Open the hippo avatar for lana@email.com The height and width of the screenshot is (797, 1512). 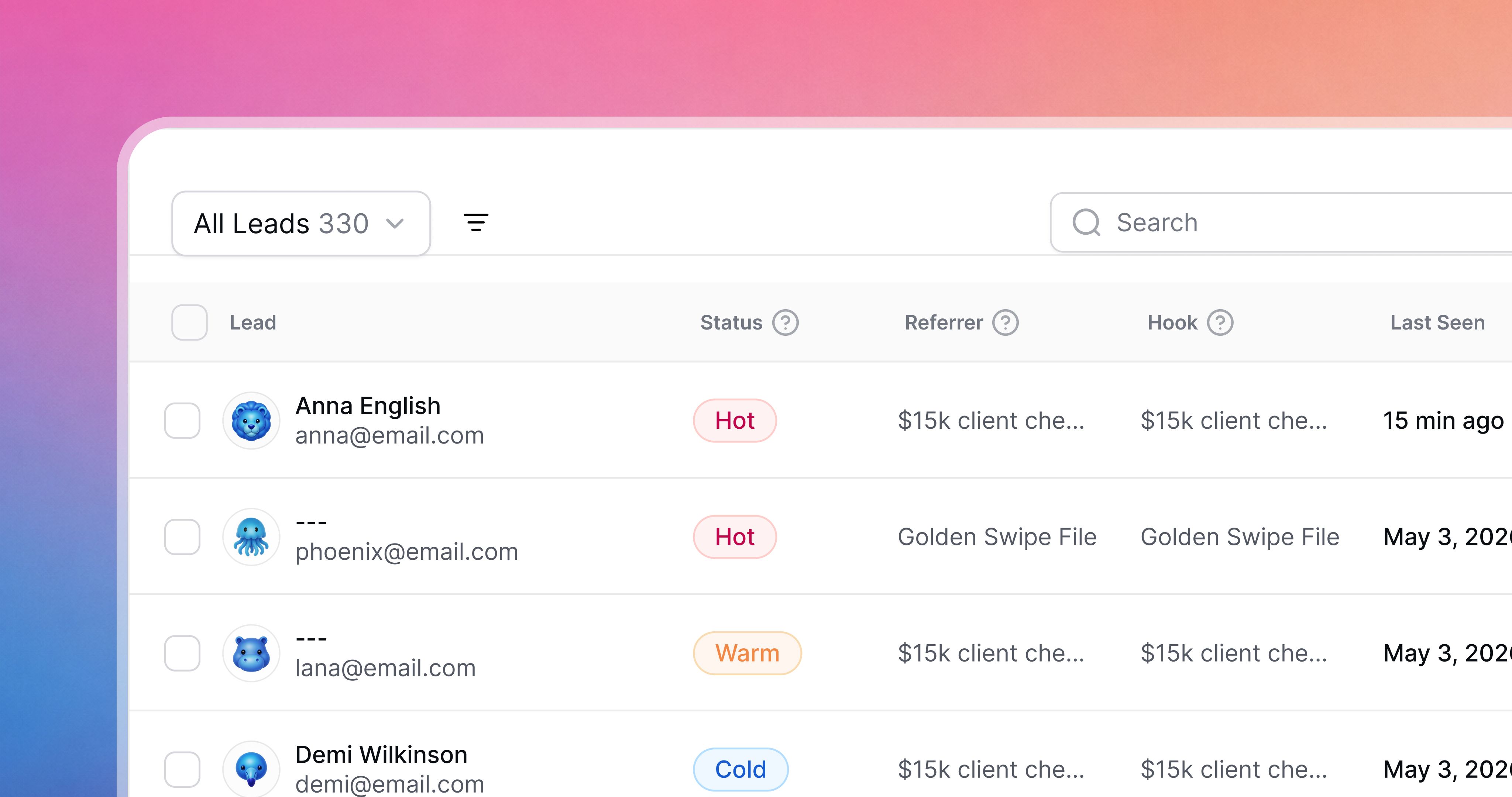(251, 653)
